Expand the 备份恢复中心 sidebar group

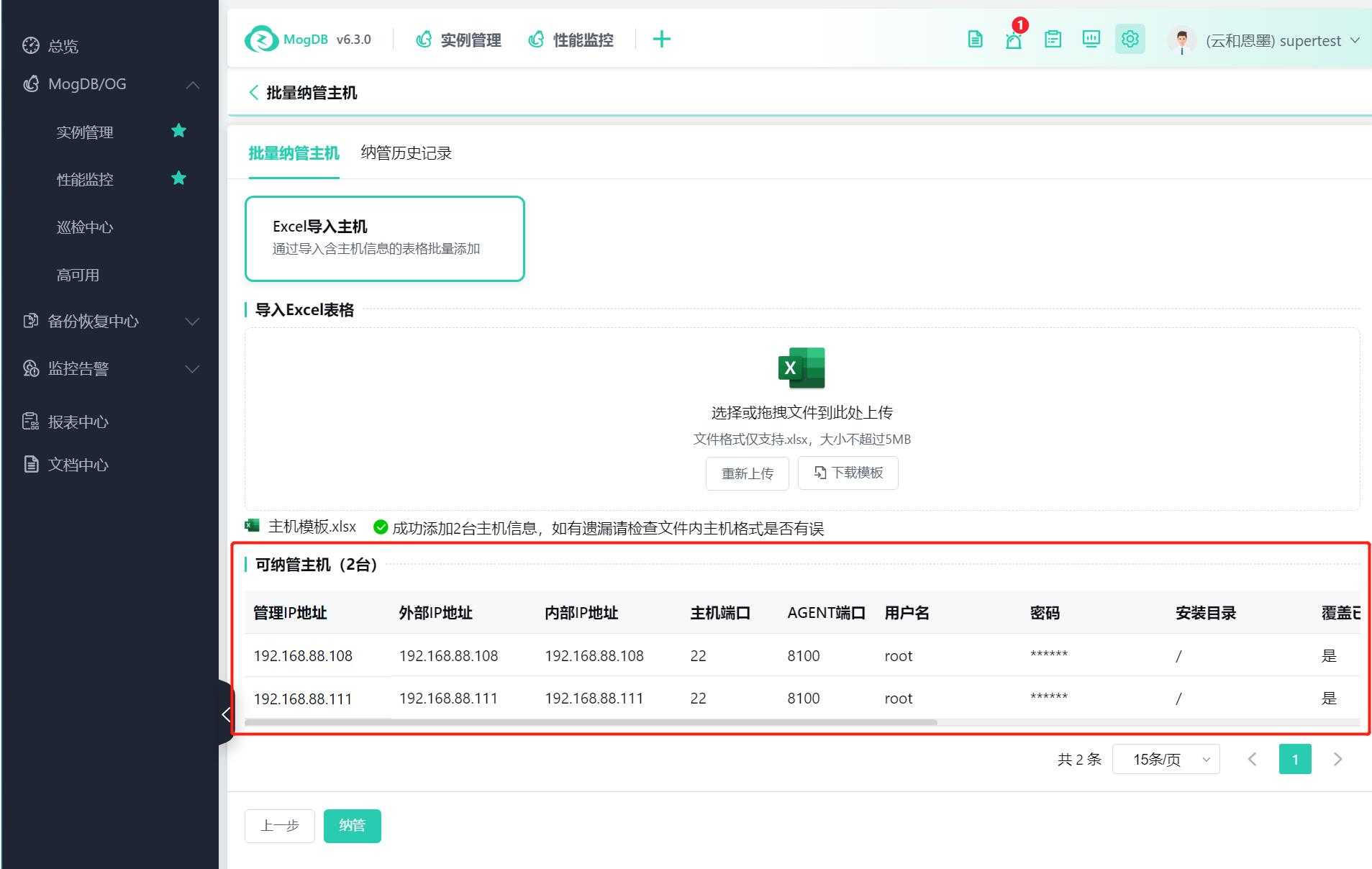pyautogui.click(x=192, y=322)
